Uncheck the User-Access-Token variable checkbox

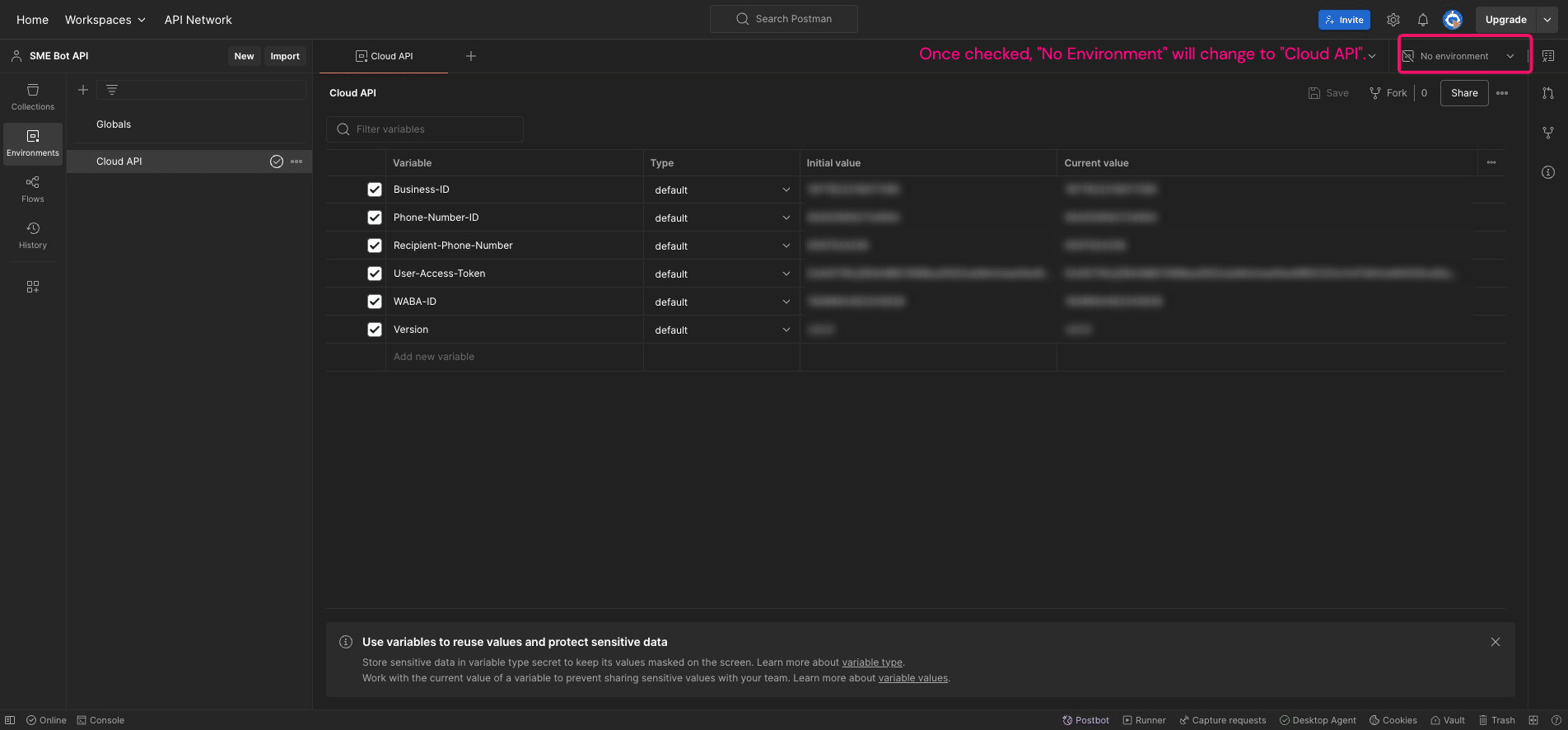[x=375, y=274]
